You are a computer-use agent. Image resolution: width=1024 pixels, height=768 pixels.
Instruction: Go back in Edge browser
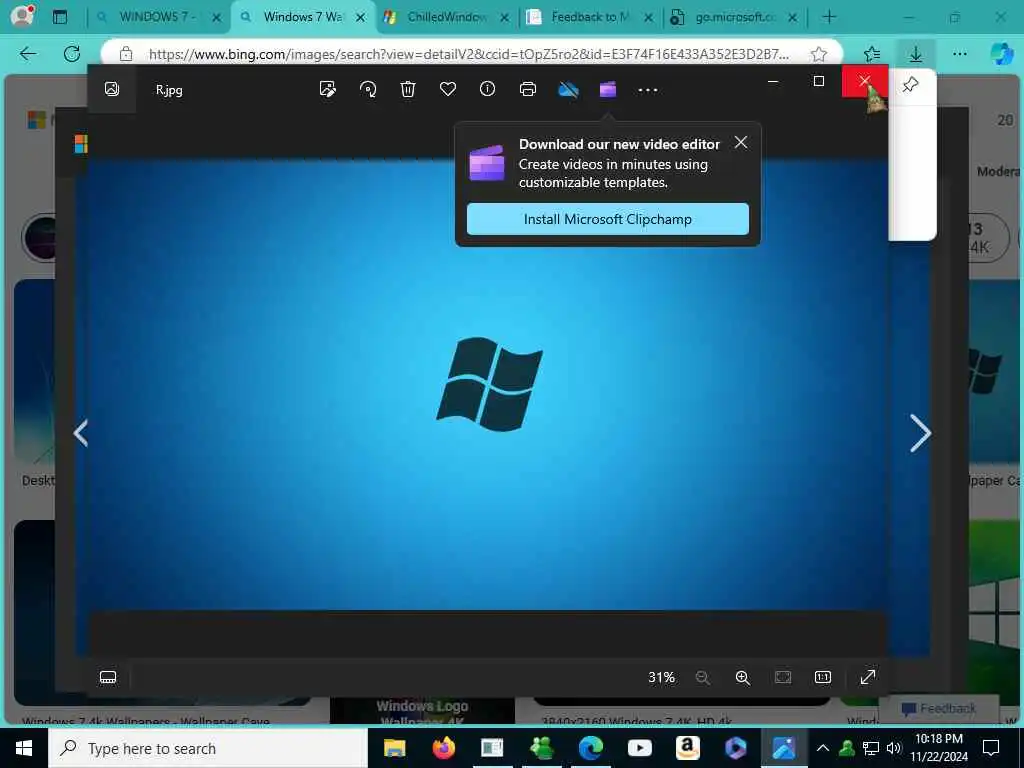pos(28,54)
